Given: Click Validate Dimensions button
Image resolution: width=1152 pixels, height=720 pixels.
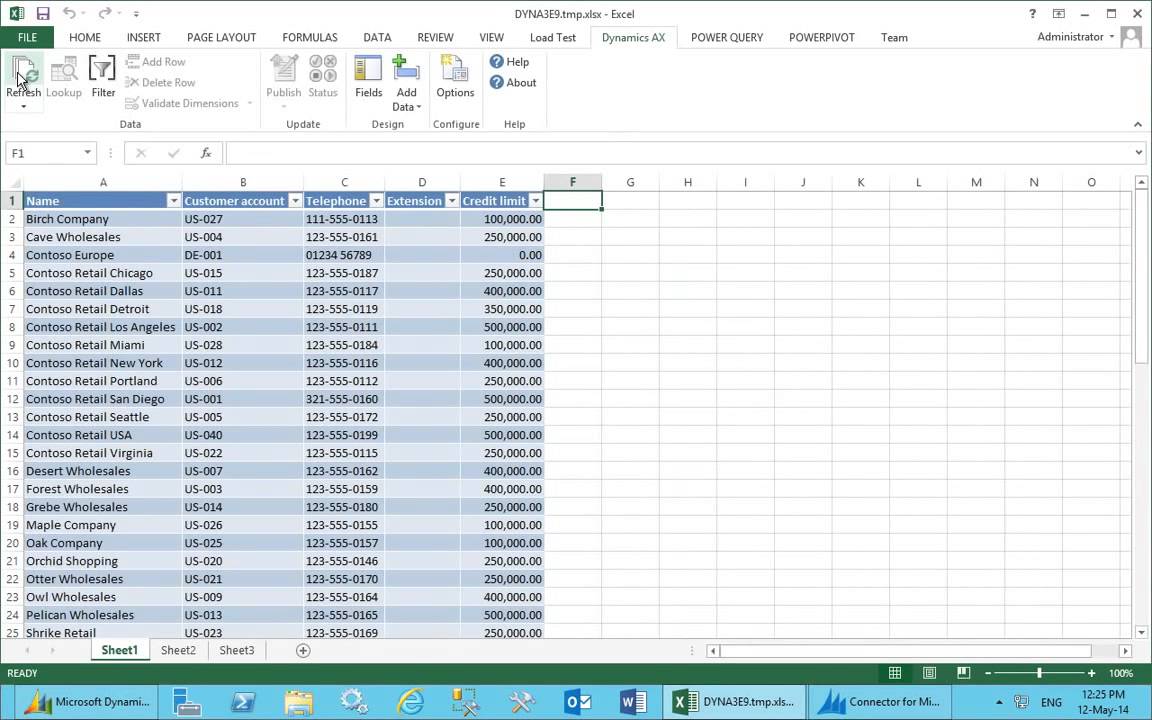Looking at the screenshot, I should pos(182,103).
